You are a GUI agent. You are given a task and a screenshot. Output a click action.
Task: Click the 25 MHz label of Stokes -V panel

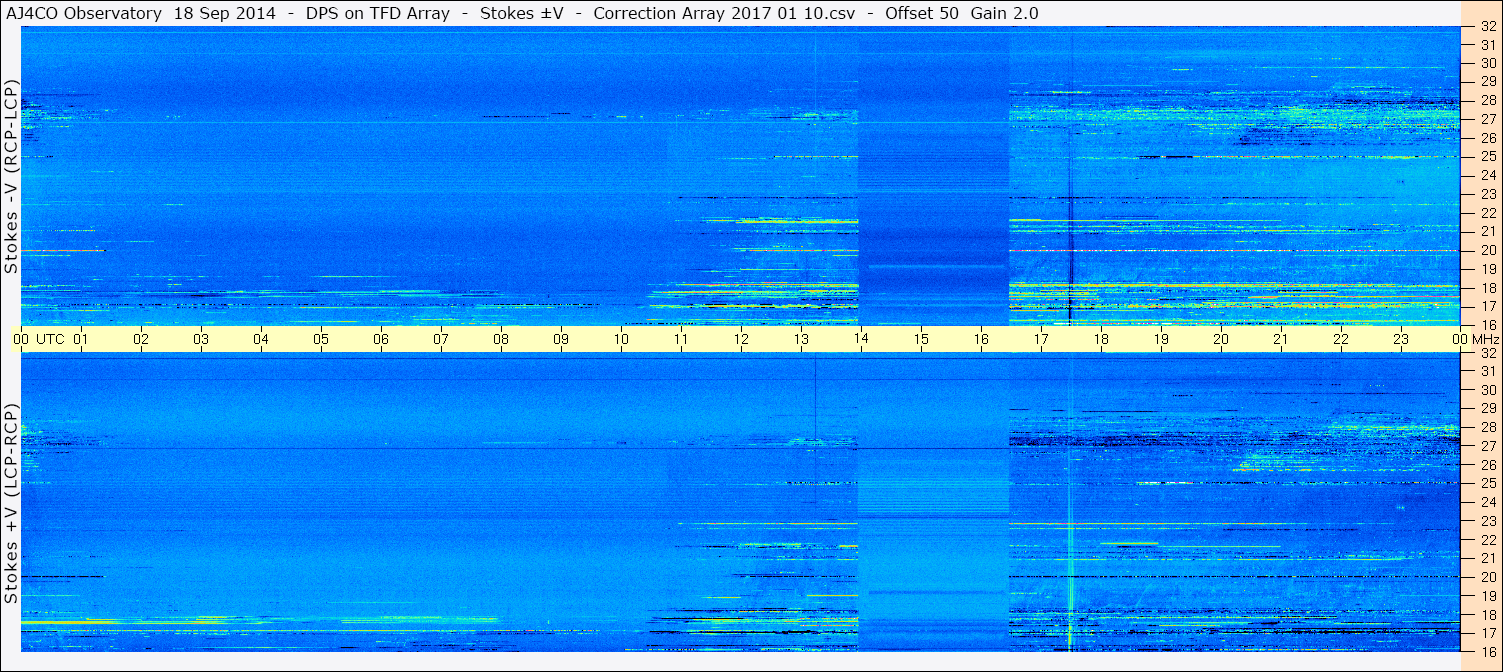(x=1488, y=156)
